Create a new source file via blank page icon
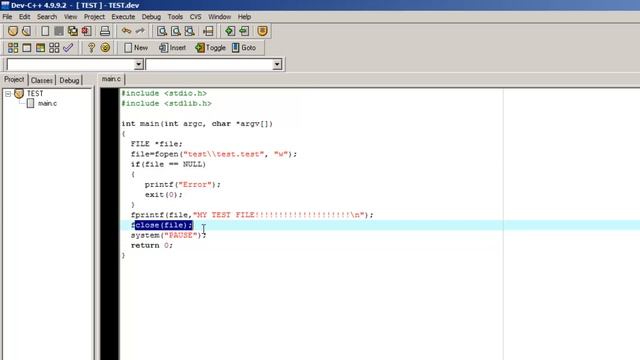The image size is (640, 360). click(45, 31)
